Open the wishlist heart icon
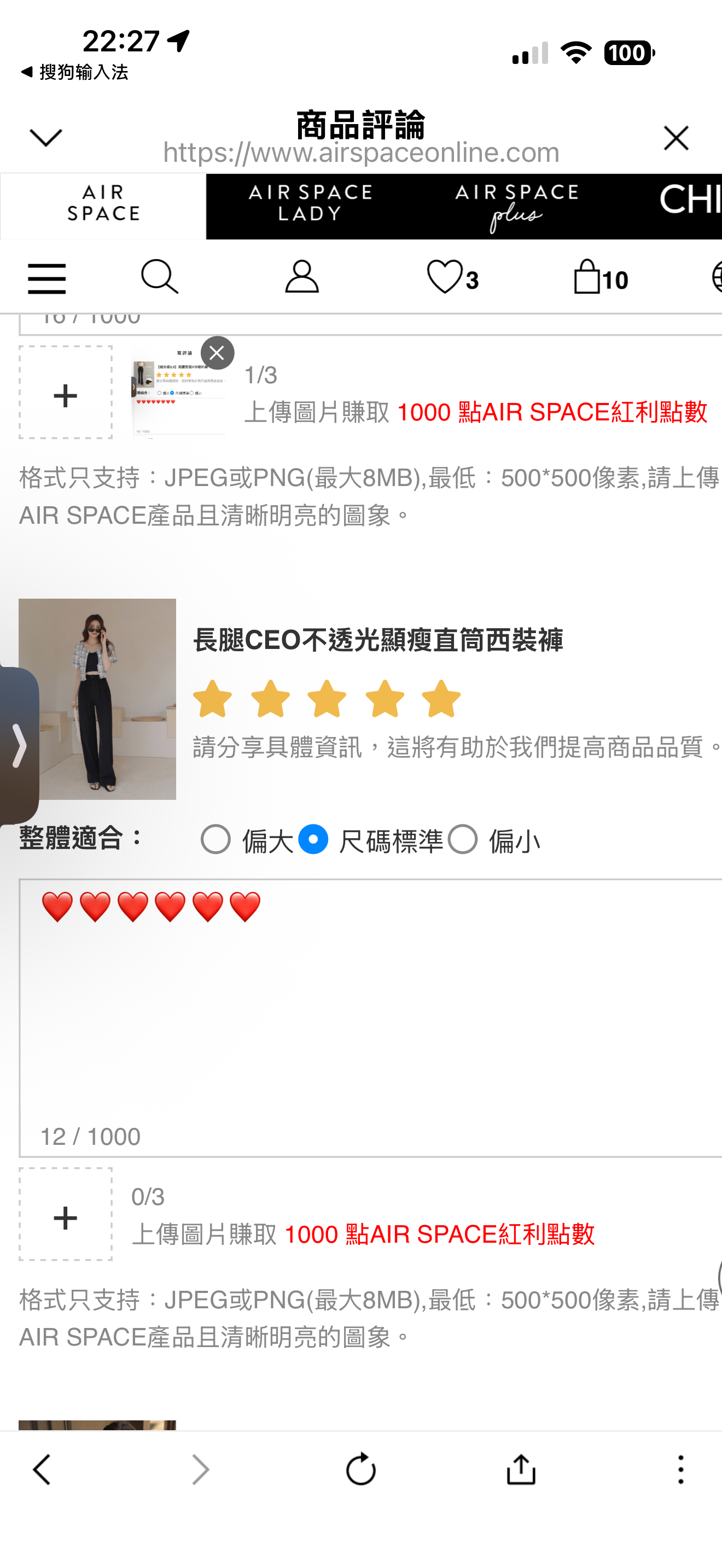 pos(452,278)
